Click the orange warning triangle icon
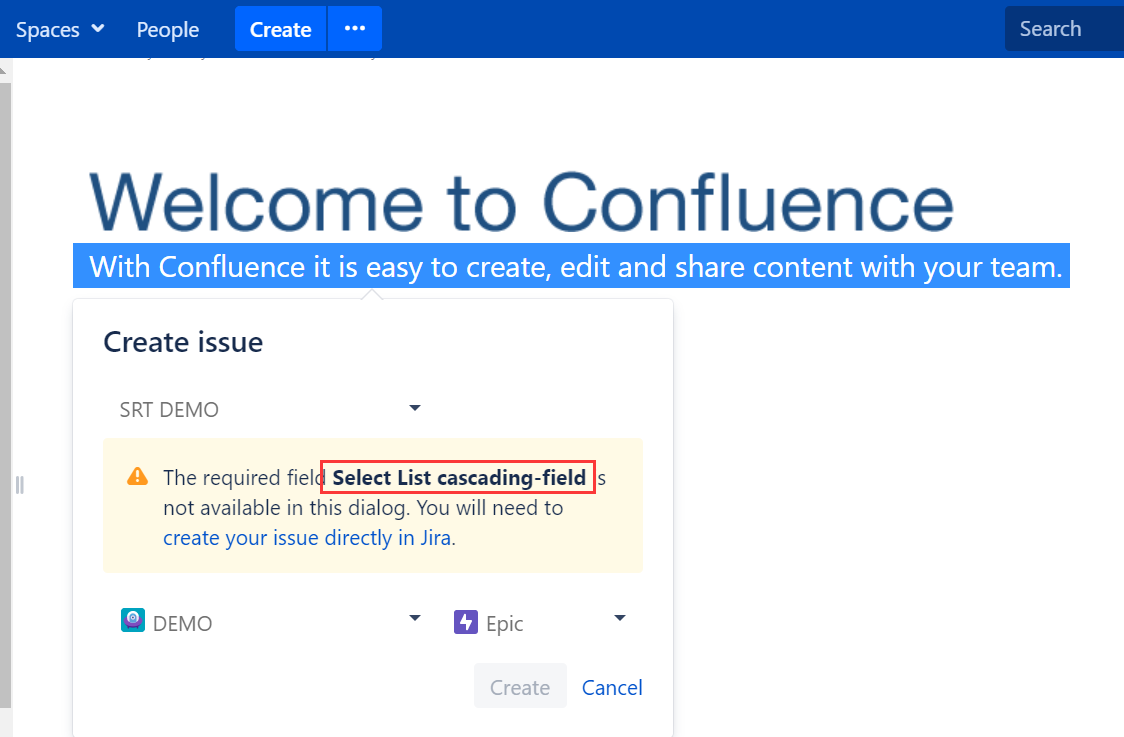 click(x=138, y=477)
